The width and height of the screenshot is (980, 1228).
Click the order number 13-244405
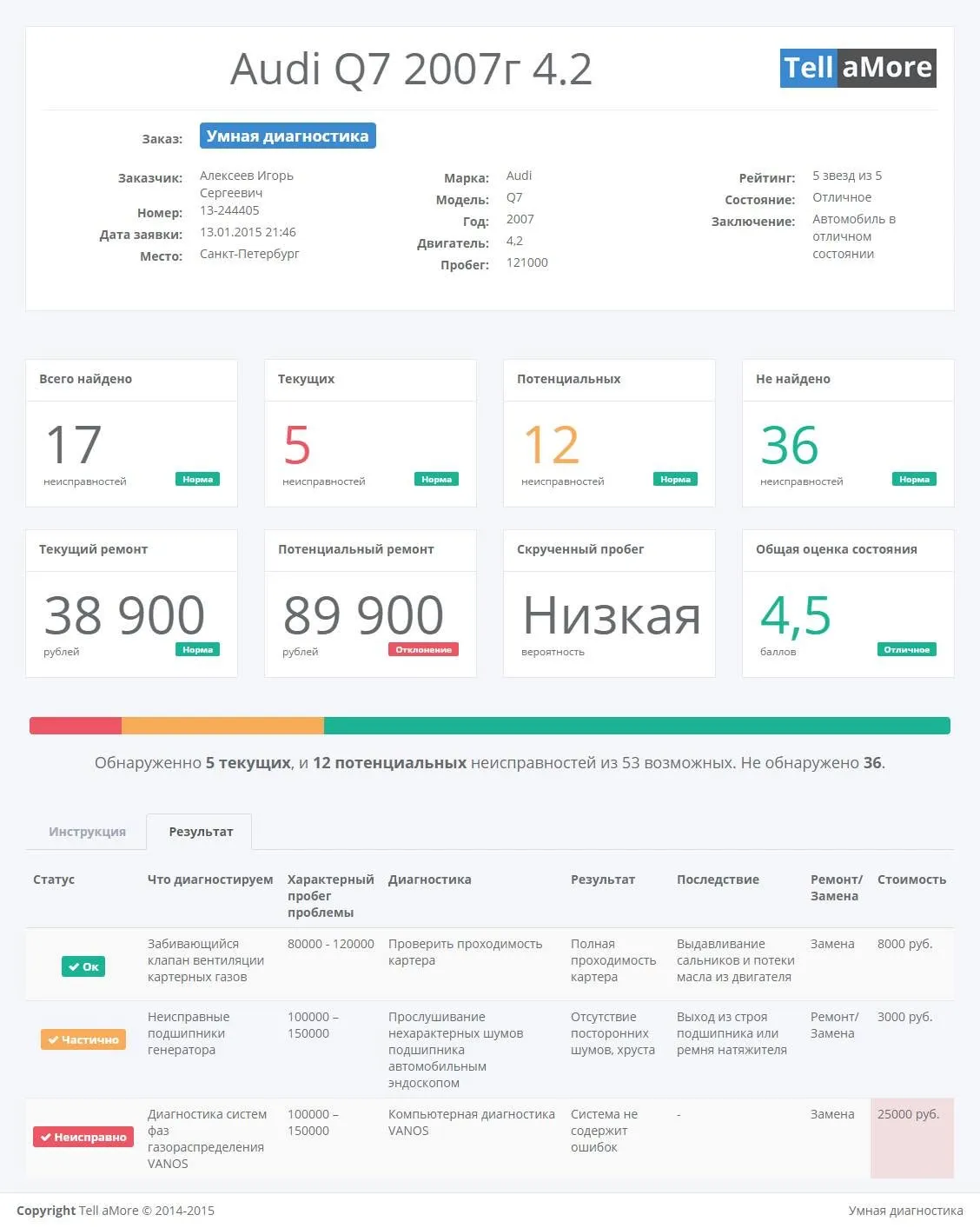tap(229, 210)
